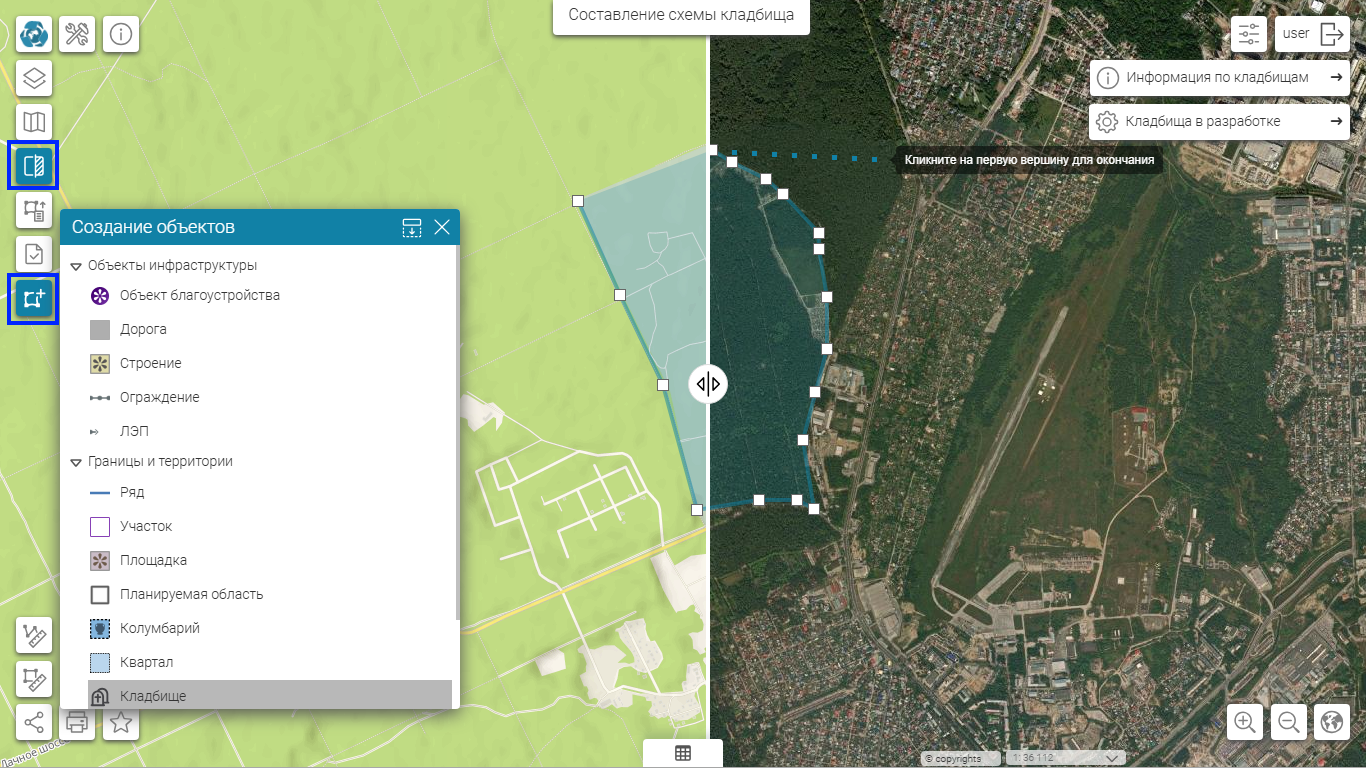This screenshot has width=1366, height=768.
Task: Open the basemap gallery icon
Action: click(x=34, y=122)
